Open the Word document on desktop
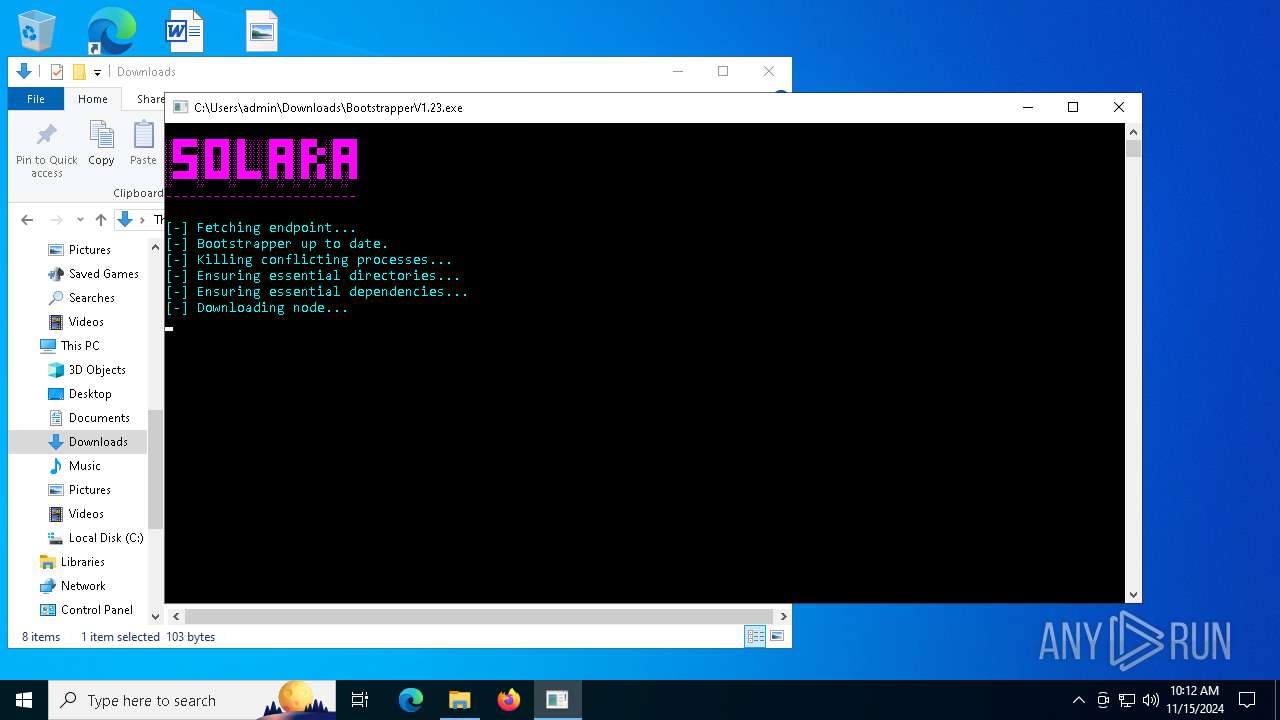 pos(185,31)
